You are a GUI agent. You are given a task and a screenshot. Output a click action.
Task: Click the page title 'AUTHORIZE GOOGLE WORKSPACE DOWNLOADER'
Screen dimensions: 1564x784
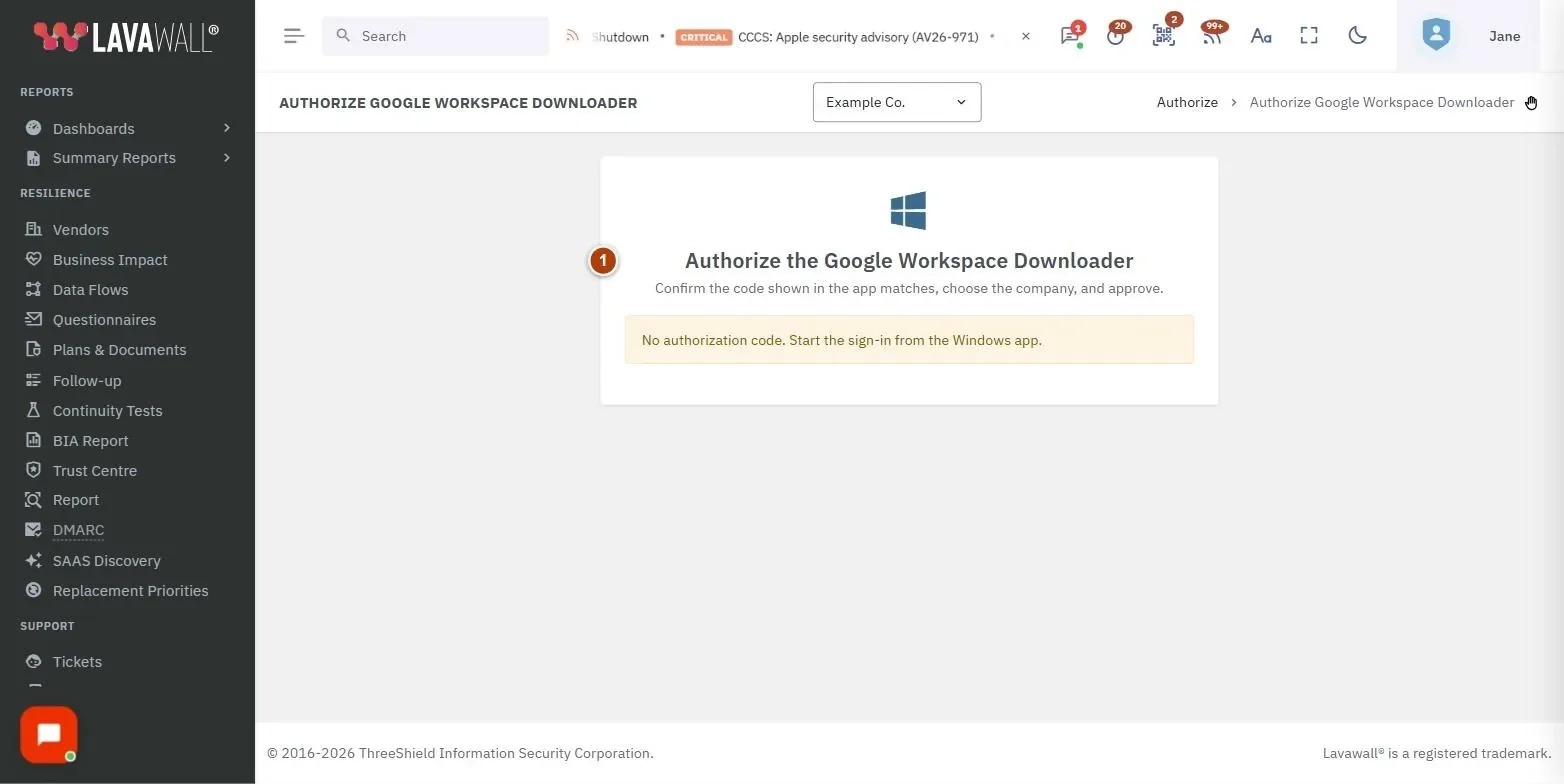458,103
